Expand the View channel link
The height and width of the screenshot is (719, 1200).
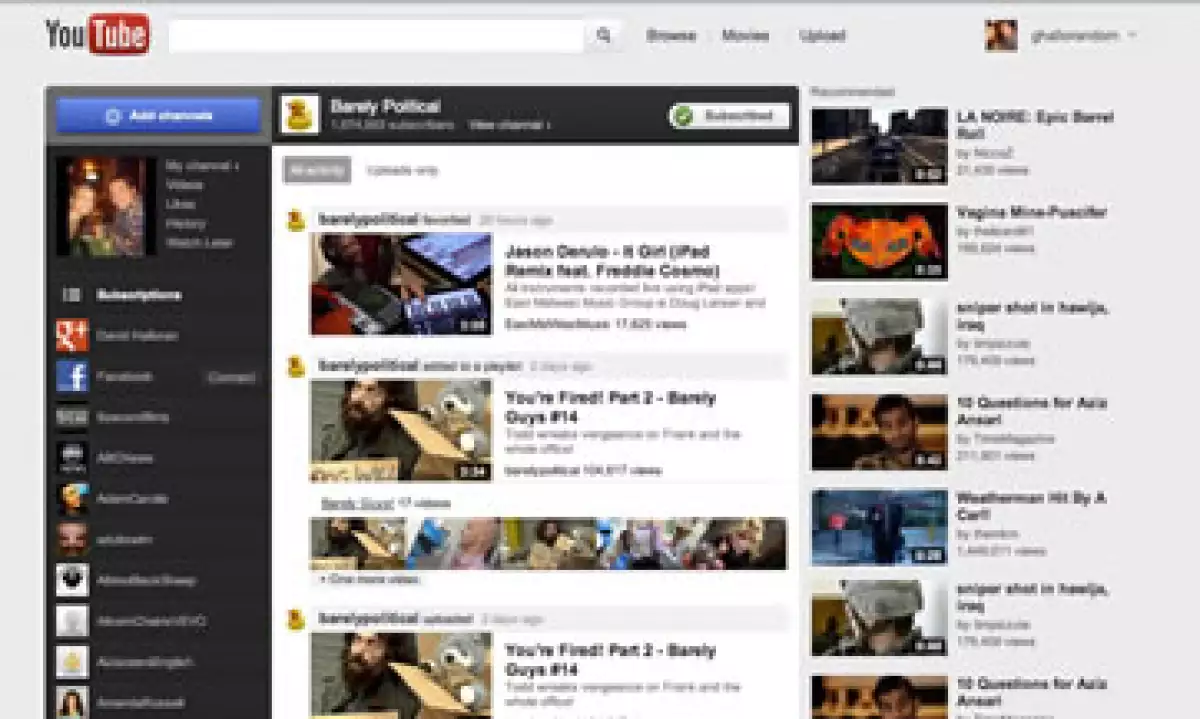[x=509, y=126]
